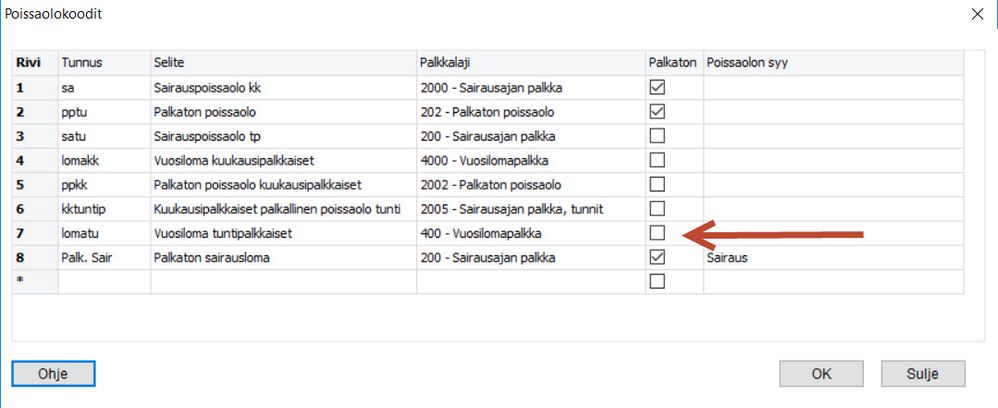Tick Palkaton checkbox for lomakk row
Viewport: 998px width, 408px height.
657,159
